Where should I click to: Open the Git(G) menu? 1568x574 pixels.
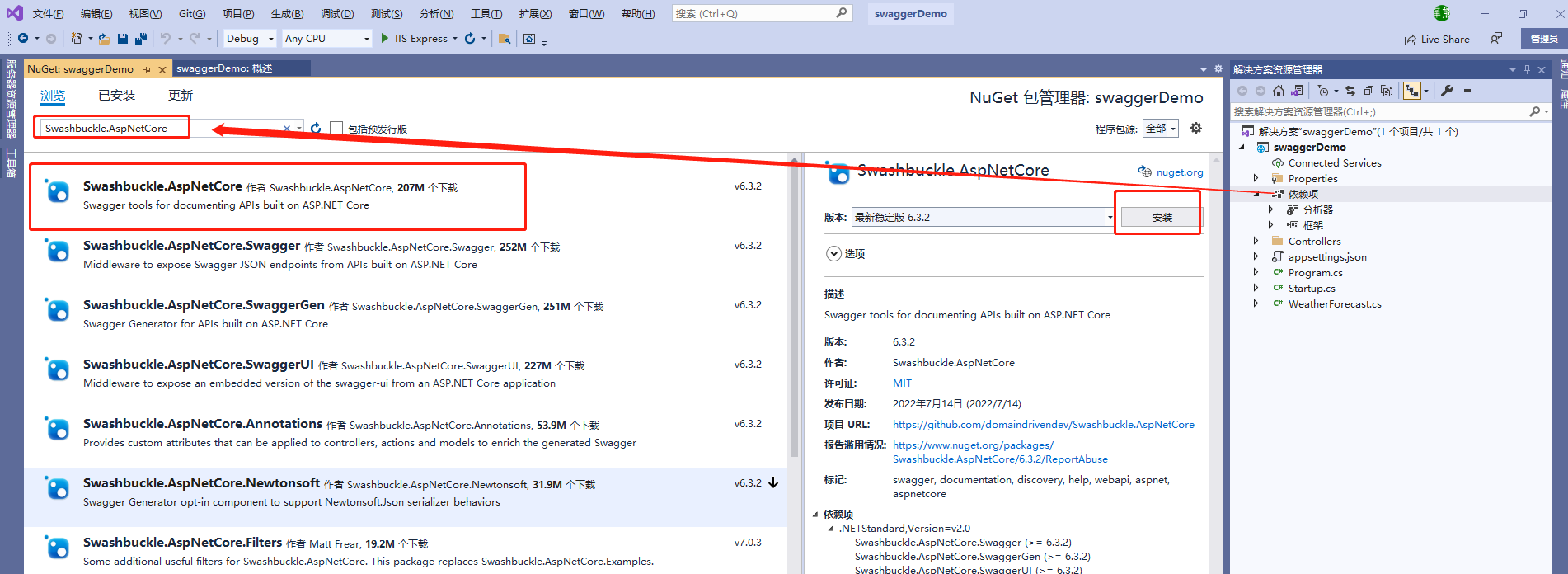pyautogui.click(x=192, y=14)
